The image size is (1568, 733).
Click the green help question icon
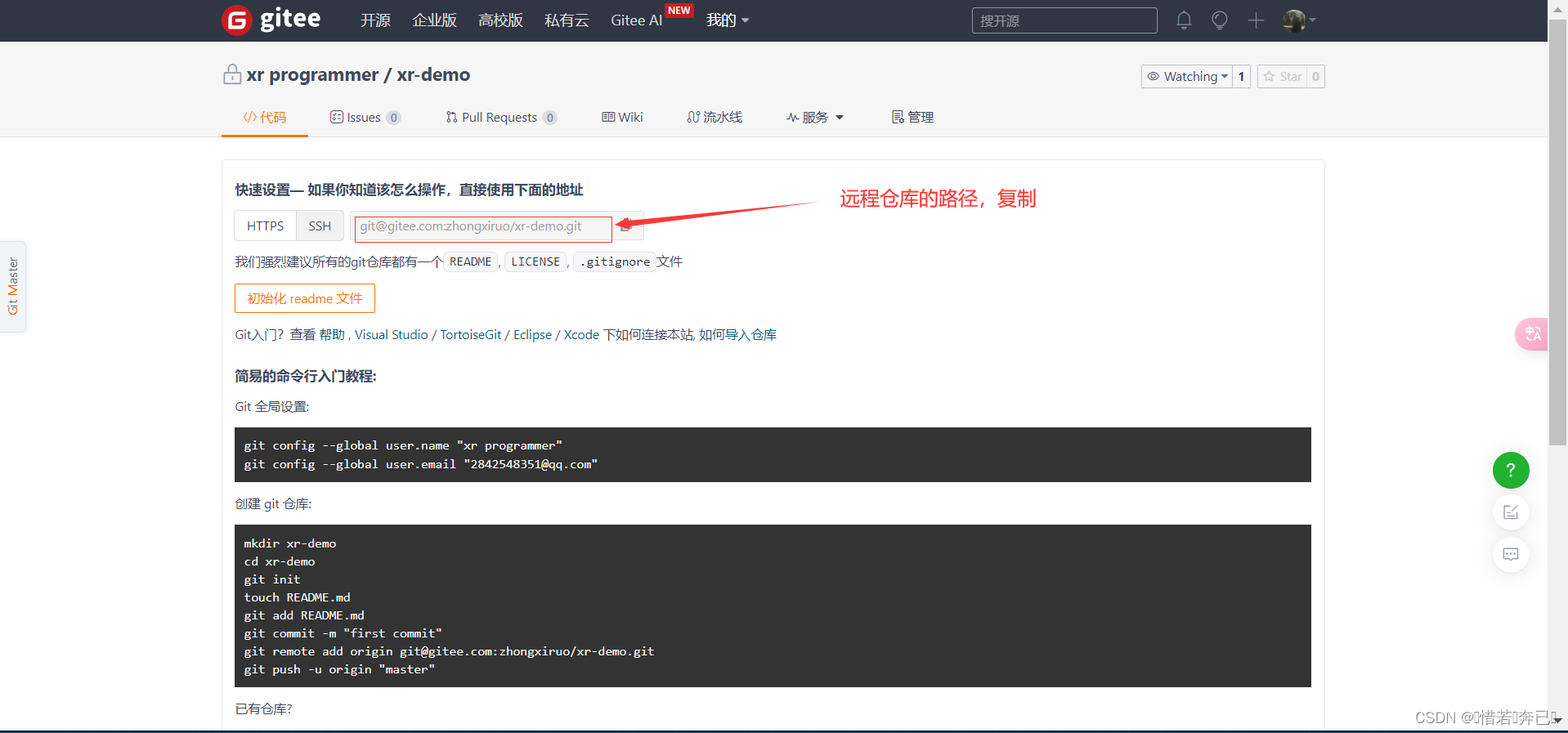[x=1511, y=470]
